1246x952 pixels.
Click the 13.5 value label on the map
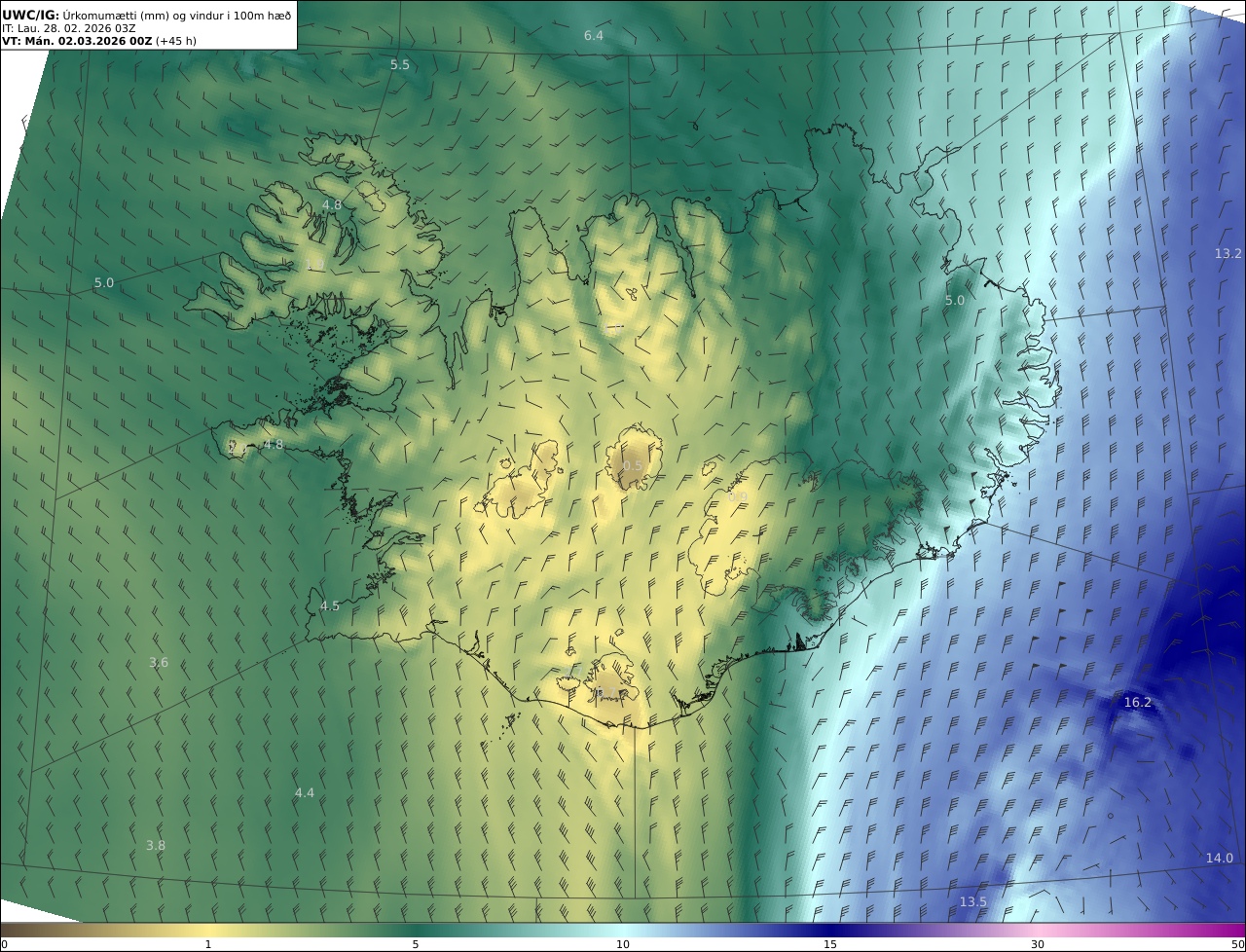pos(973,902)
